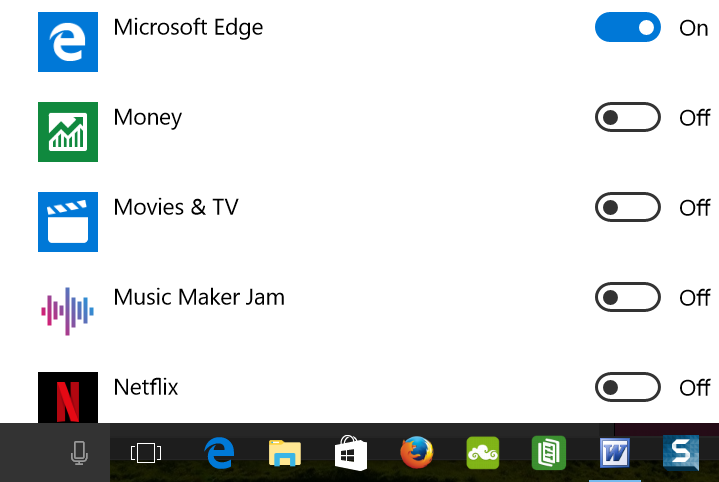Viewport: 719px width, 482px height.
Task: Switch to Microsoft Word in the taskbar
Action: (x=615, y=453)
